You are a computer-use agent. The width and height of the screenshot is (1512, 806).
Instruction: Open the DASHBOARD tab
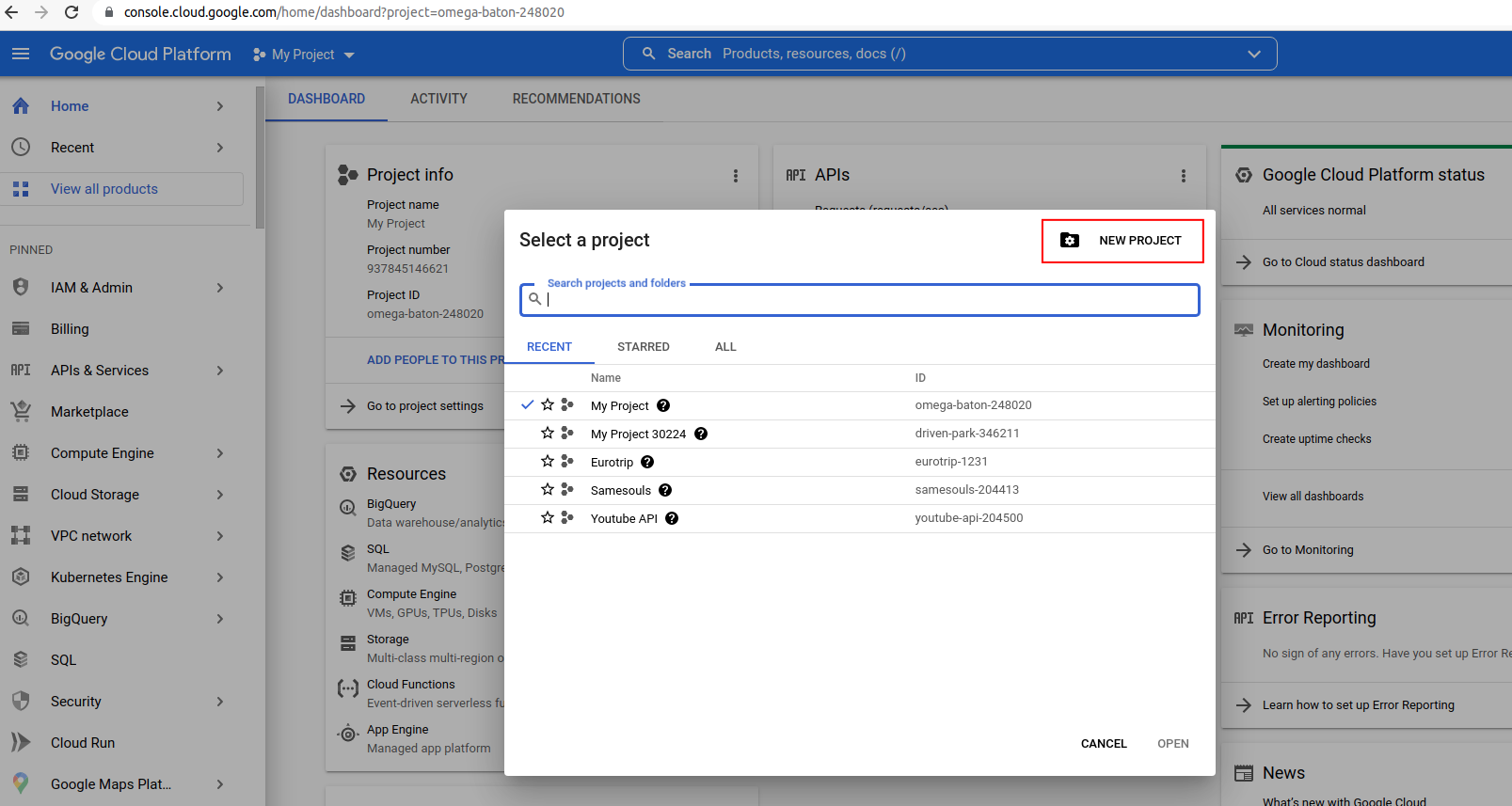pyautogui.click(x=326, y=99)
